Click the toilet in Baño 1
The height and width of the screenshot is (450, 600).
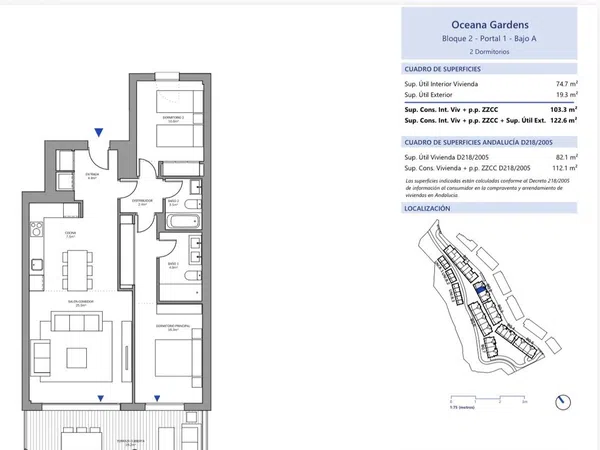(x=193, y=275)
